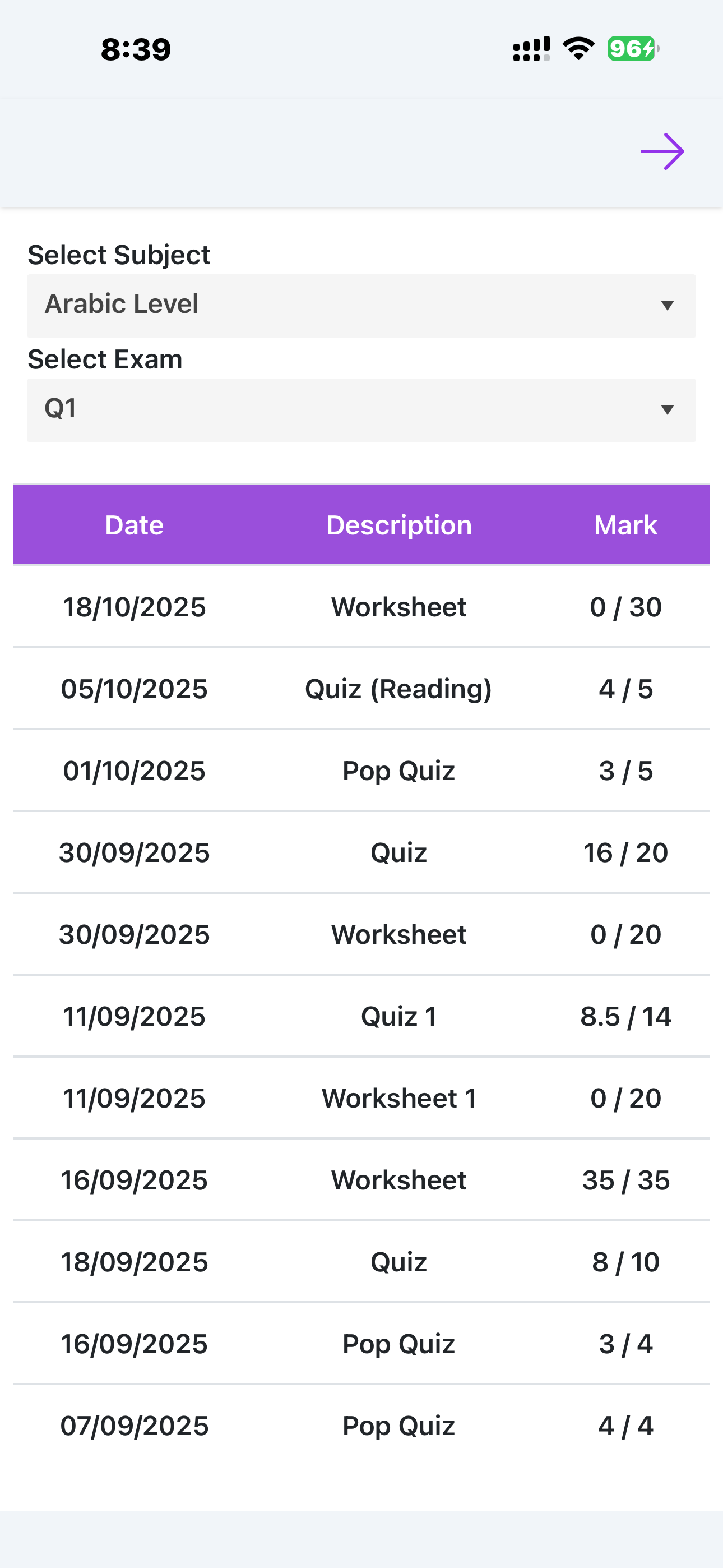The height and width of the screenshot is (1568, 723).
Task: Select the 18/10/2025 Worksheet row
Action: pos(361,607)
